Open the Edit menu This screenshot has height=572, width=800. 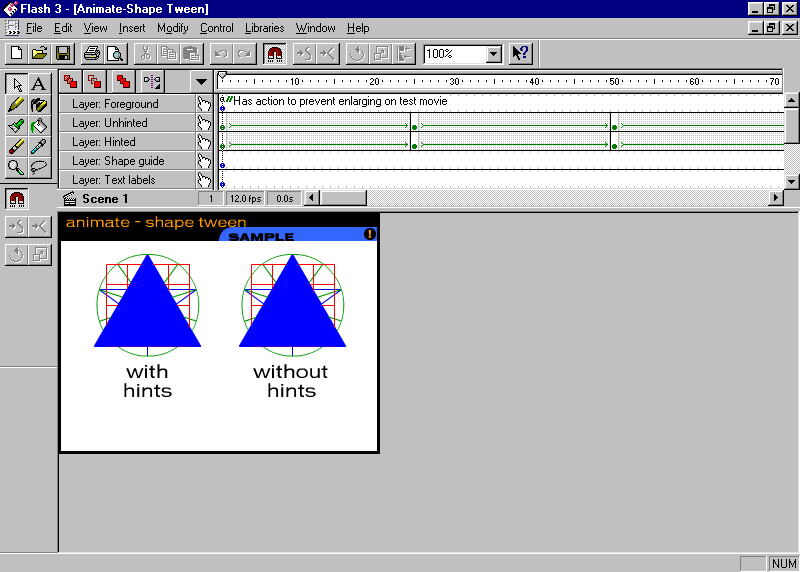[63, 28]
